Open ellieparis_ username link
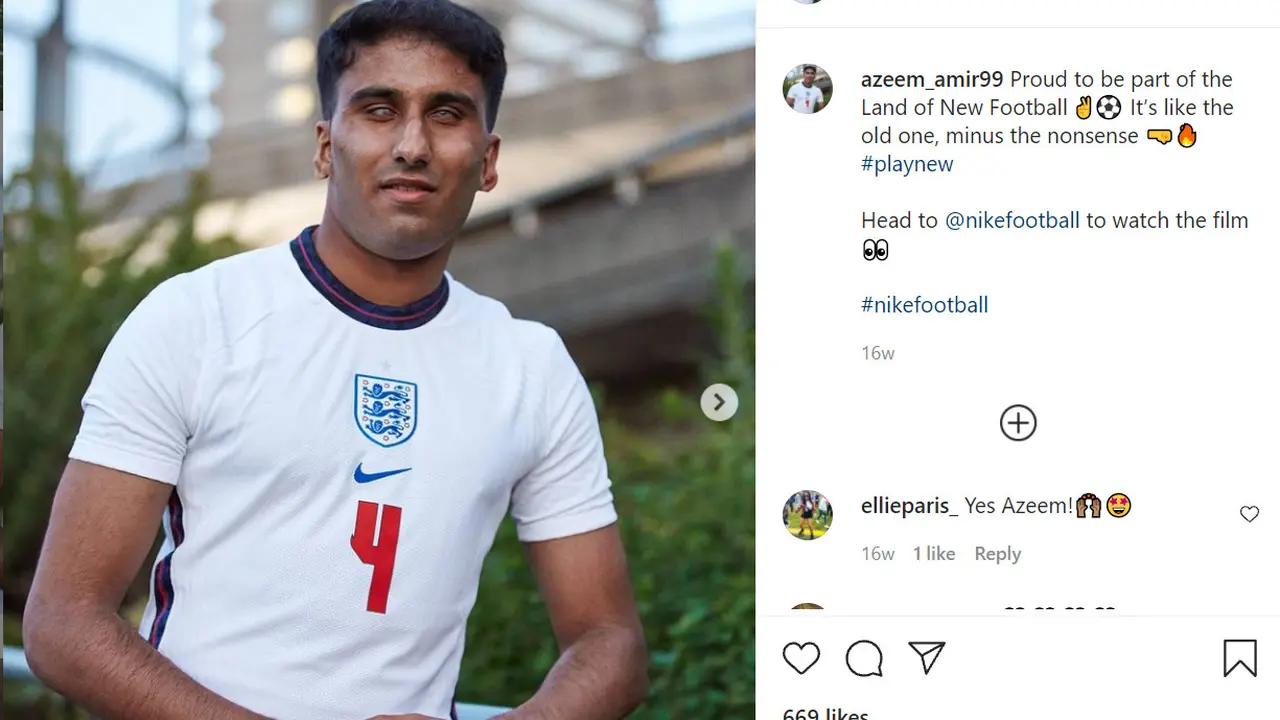This screenshot has height=720, width=1280. (x=909, y=506)
